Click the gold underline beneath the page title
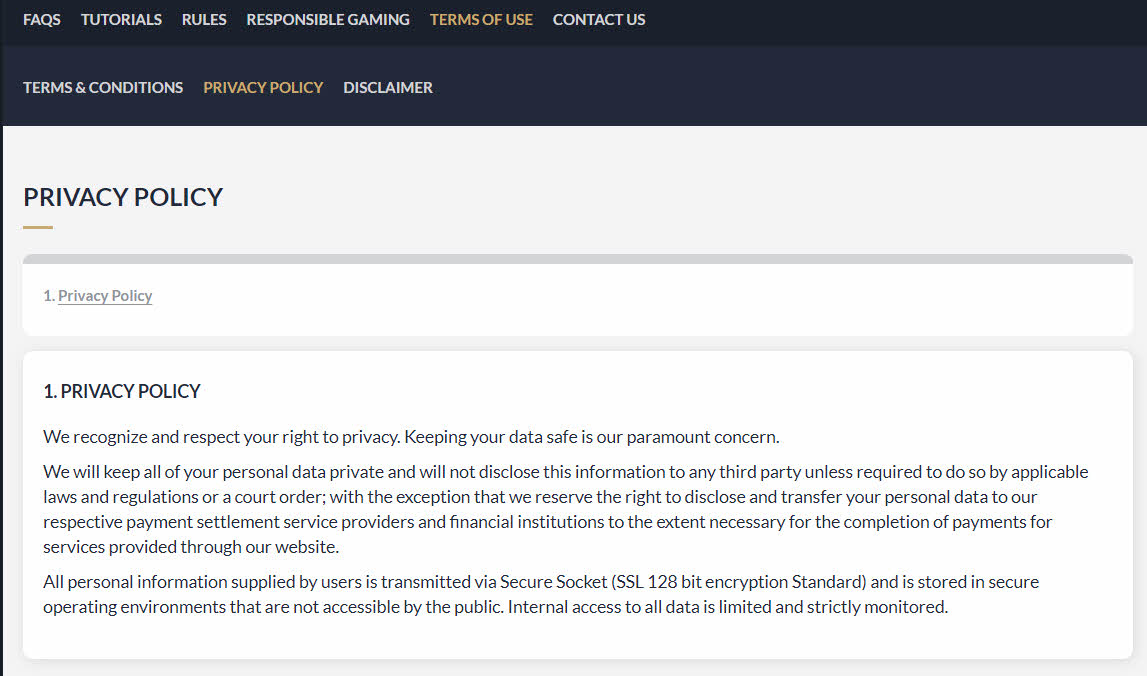 coord(38,227)
